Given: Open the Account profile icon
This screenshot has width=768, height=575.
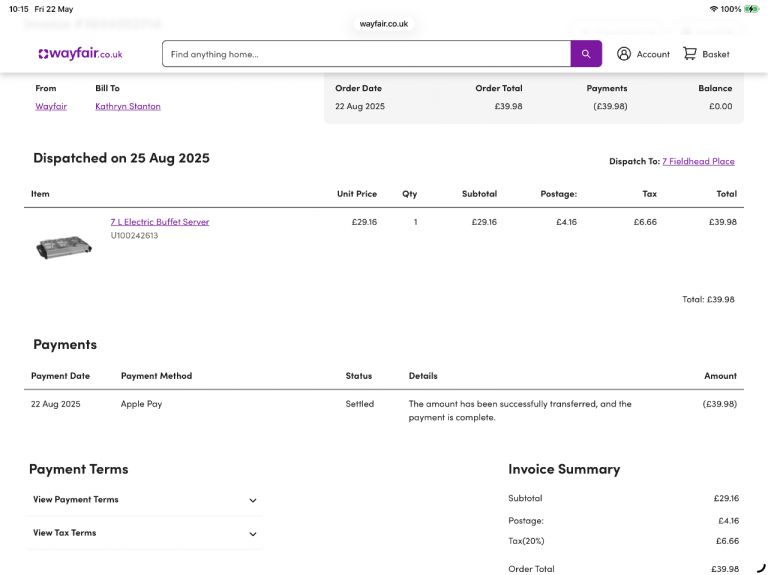Looking at the screenshot, I should [624, 54].
